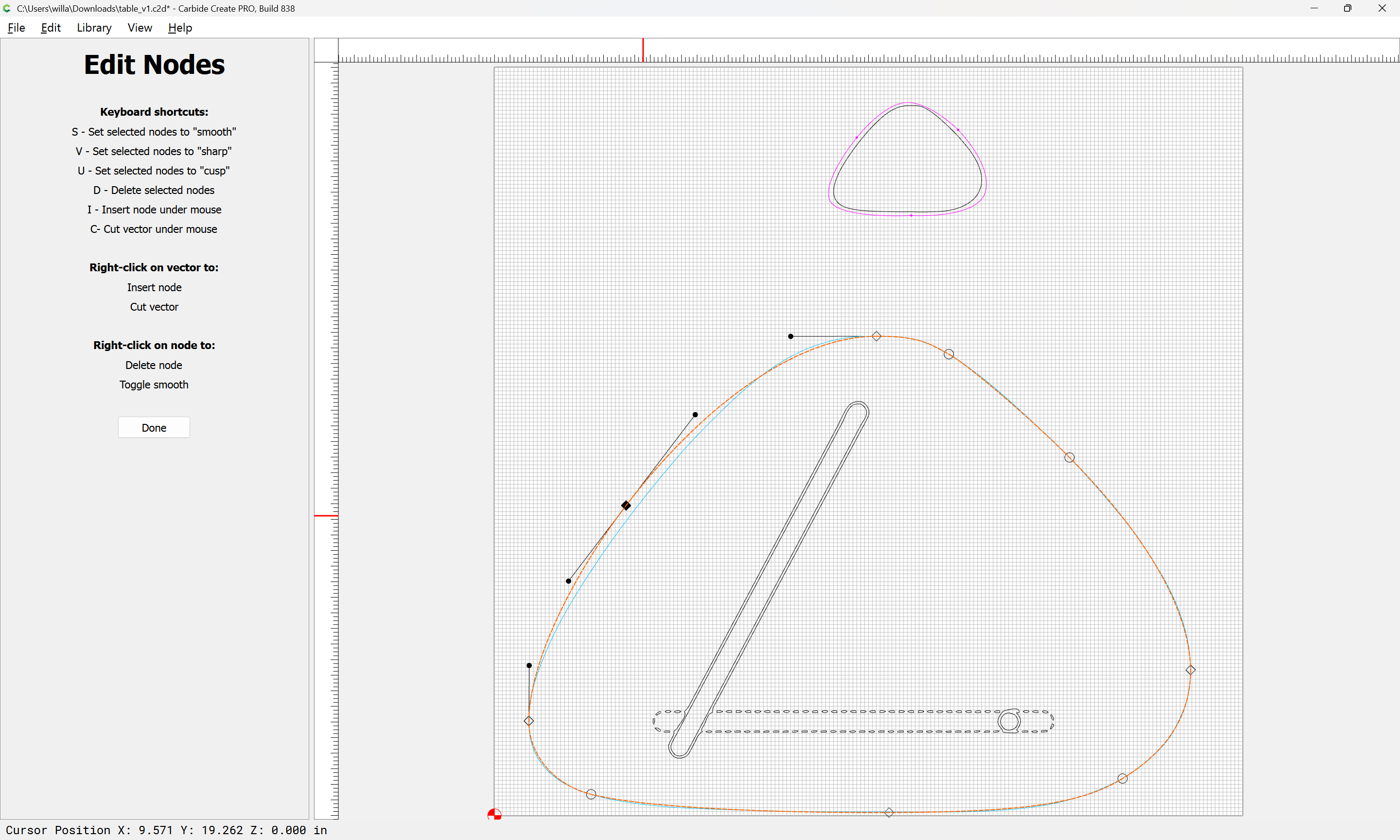Select the left-edge diamond node

(528, 721)
